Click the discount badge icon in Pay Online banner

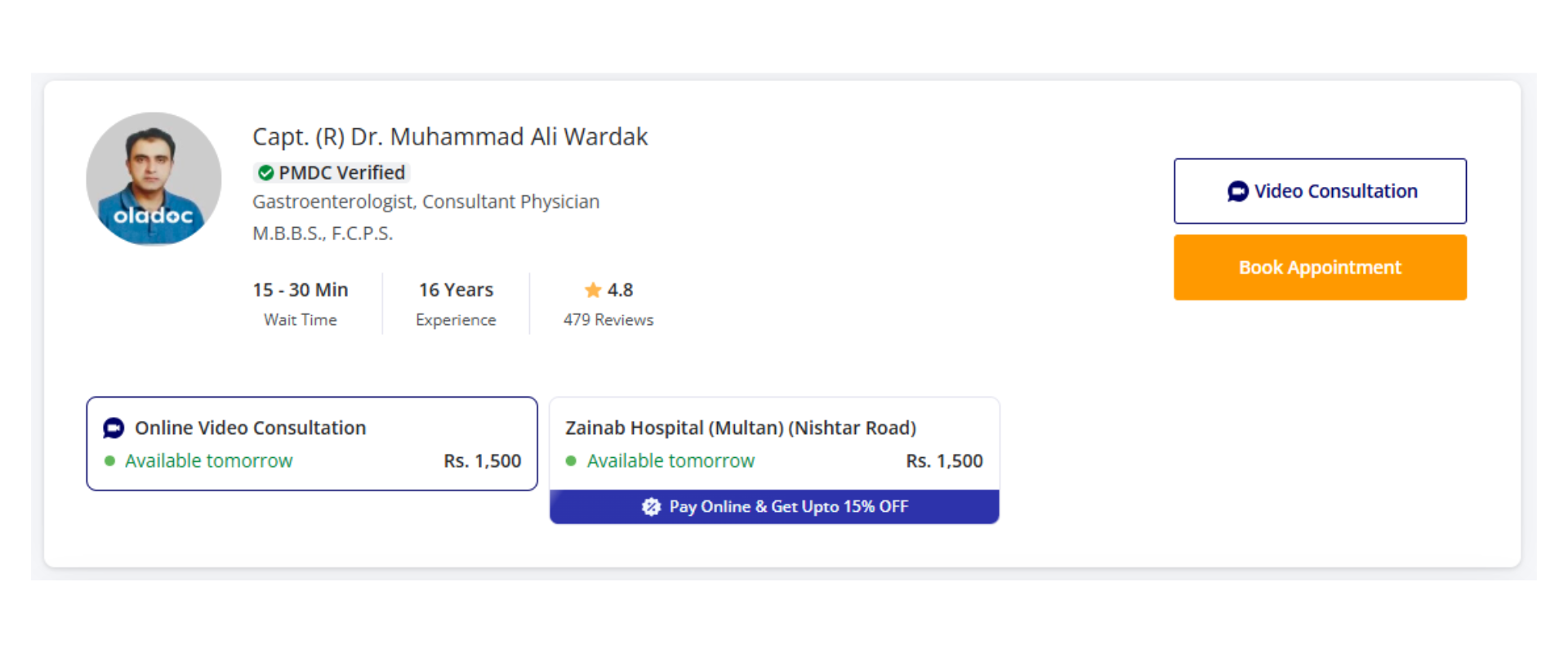pyautogui.click(x=651, y=507)
